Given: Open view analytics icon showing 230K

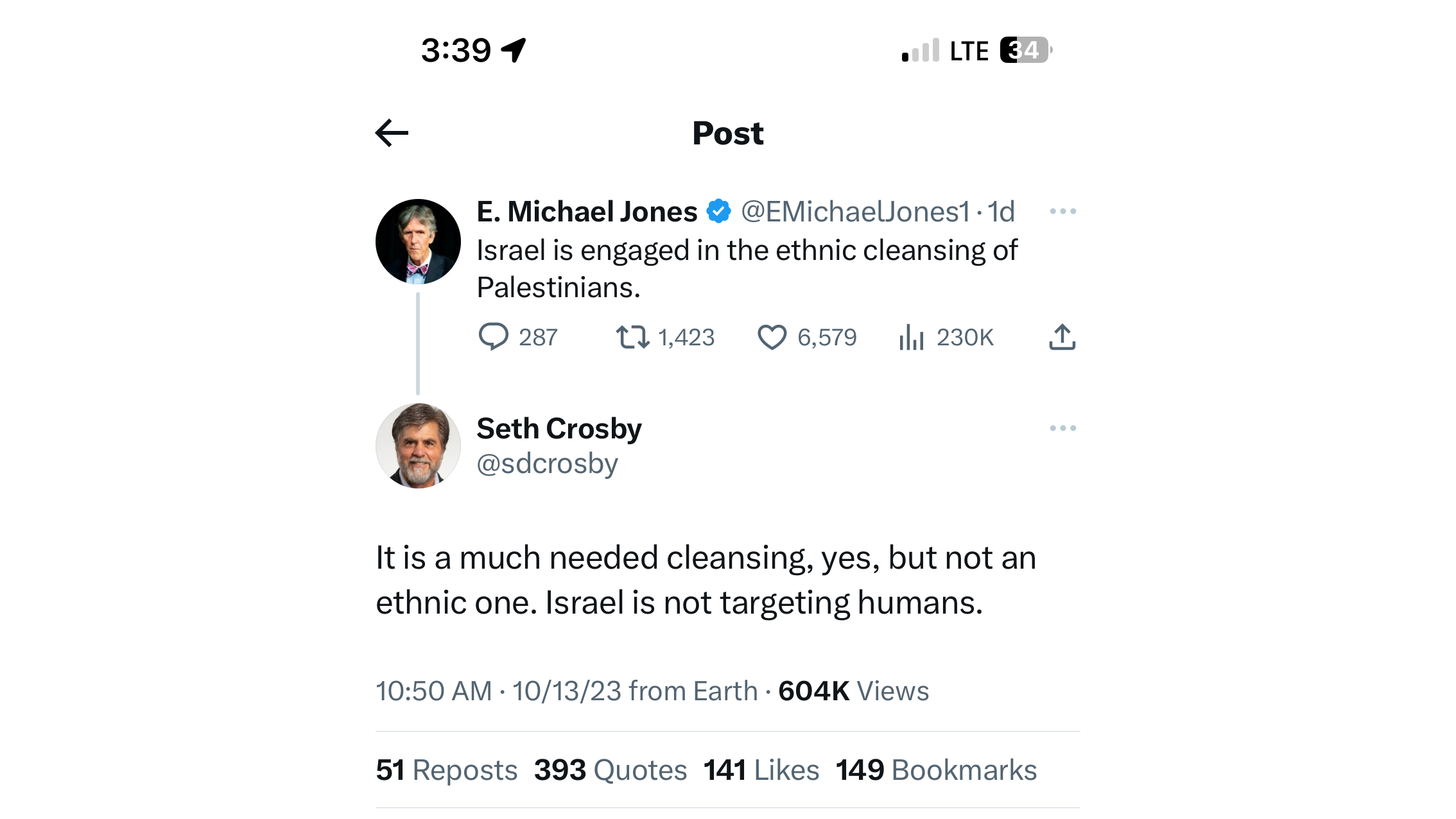Looking at the screenshot, I should pyautogui.click(x=911, y=337).
